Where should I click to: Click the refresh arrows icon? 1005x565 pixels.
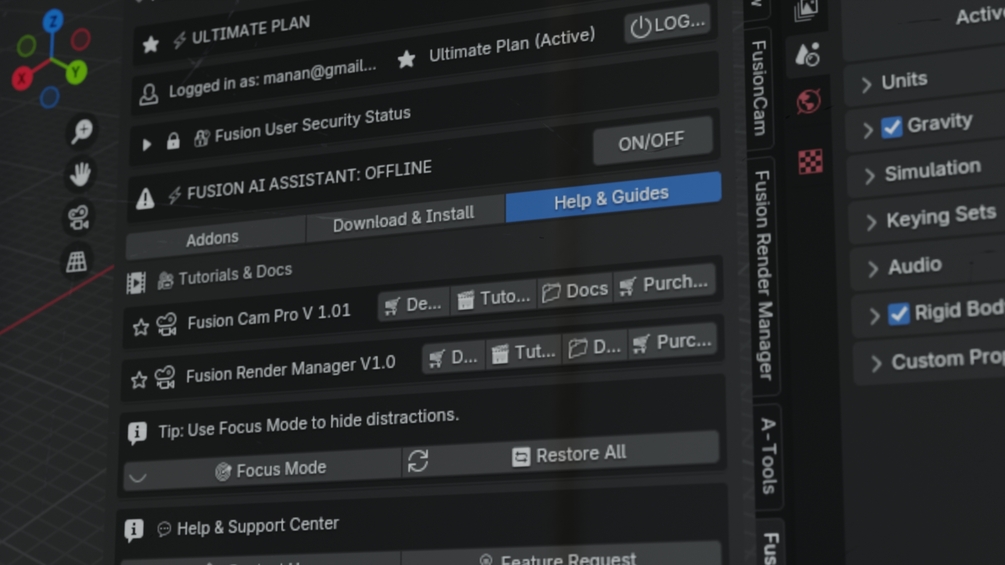[418, 461]
